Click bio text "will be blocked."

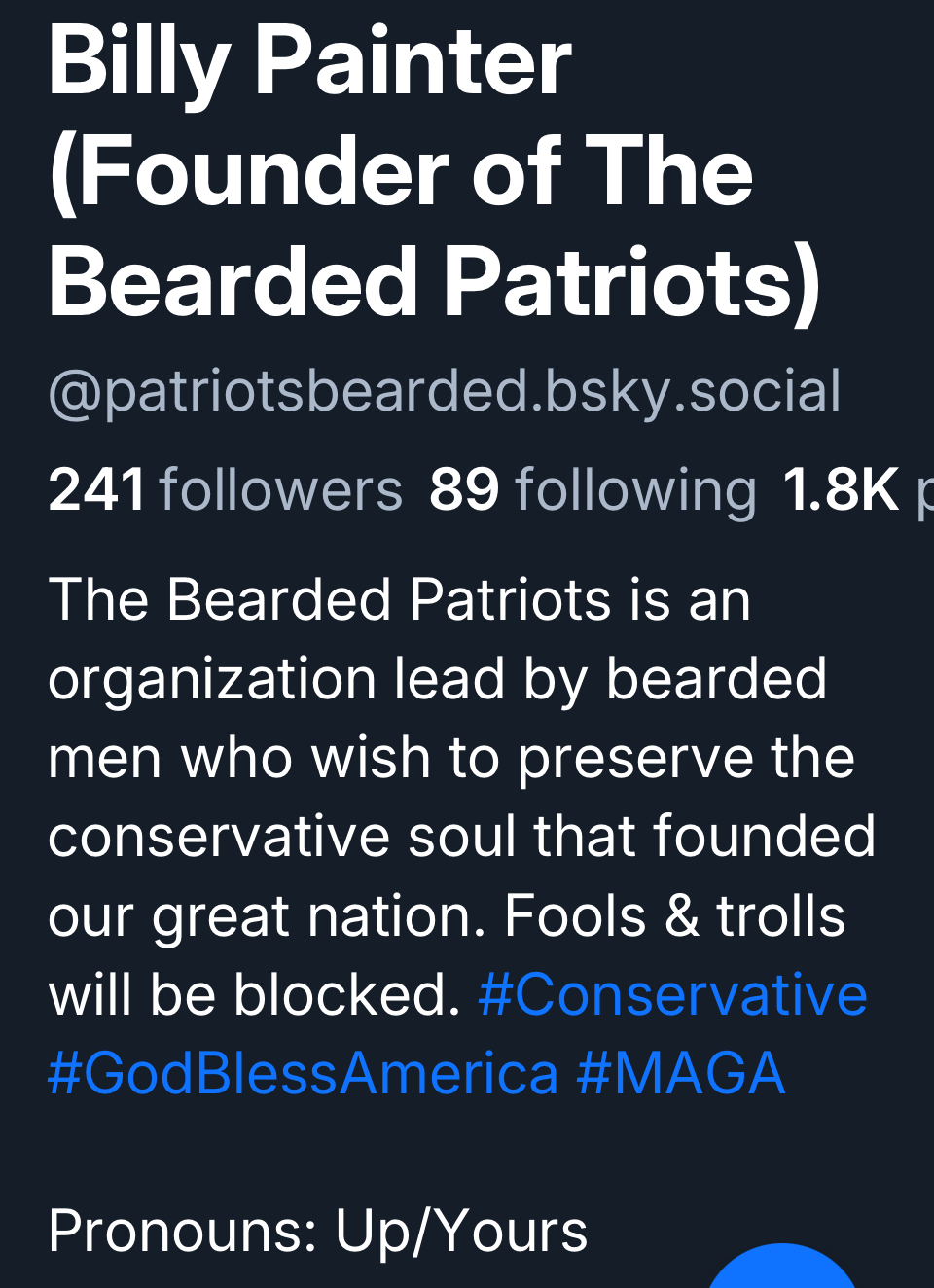(254, 995)
